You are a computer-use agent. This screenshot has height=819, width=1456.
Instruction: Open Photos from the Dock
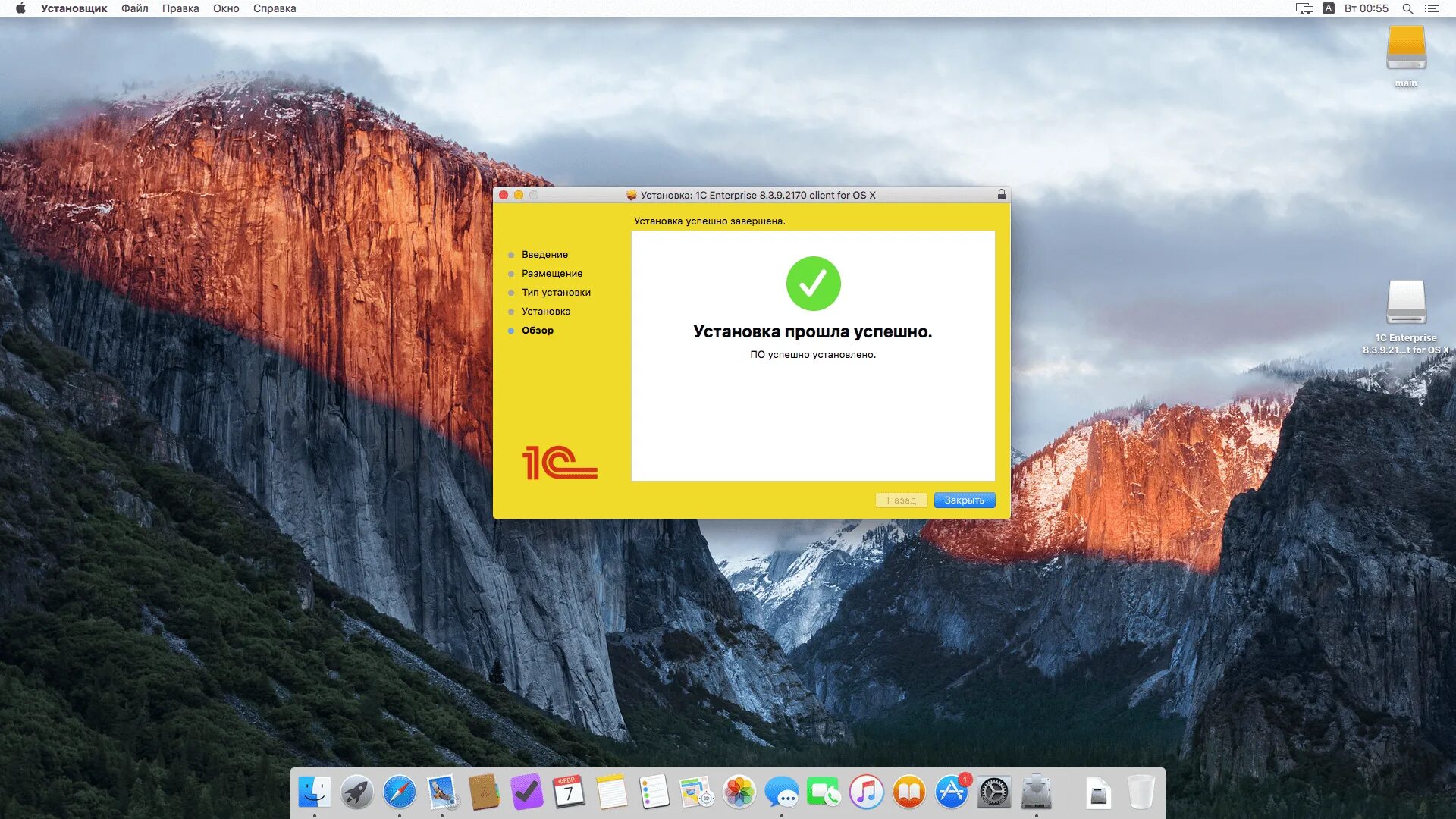(739, 792)
